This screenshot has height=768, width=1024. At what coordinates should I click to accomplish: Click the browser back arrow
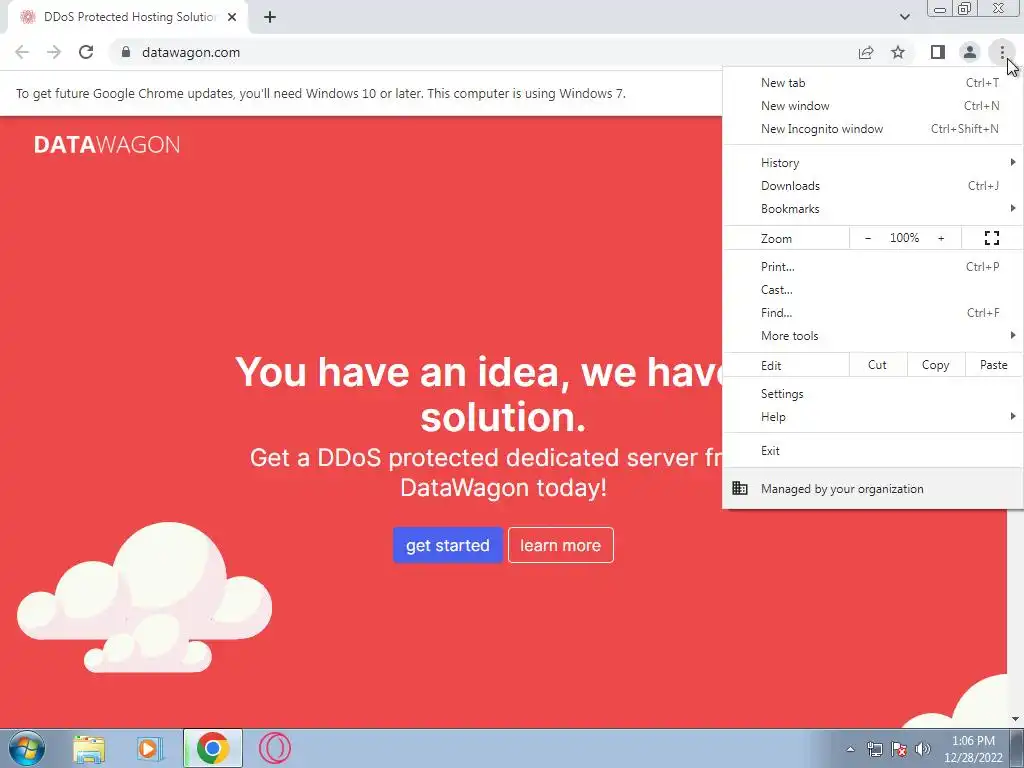click(22, 52)
